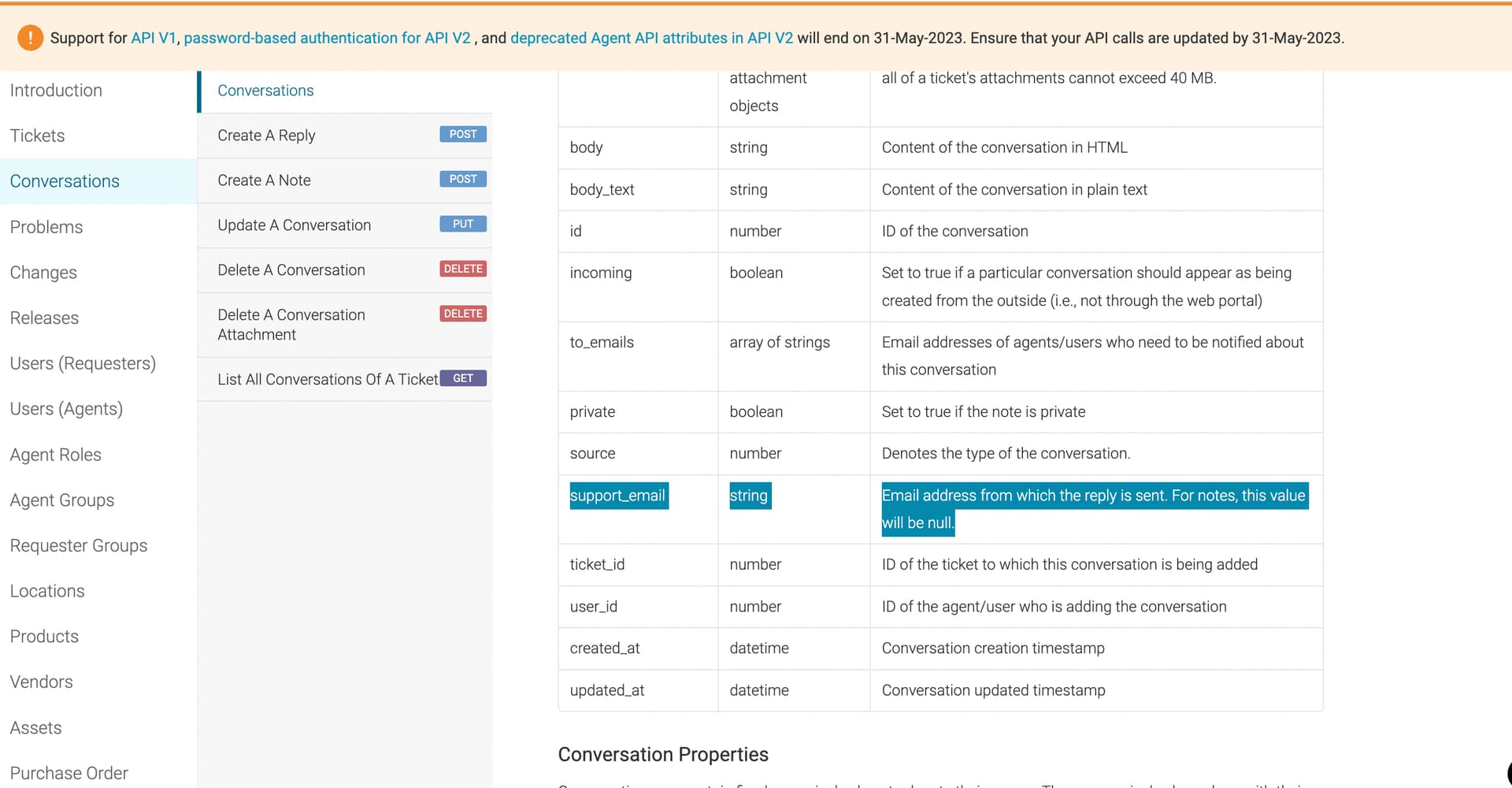Click the GET badge for List All Conversations
Screen dimensions: 1512x788
463,378
